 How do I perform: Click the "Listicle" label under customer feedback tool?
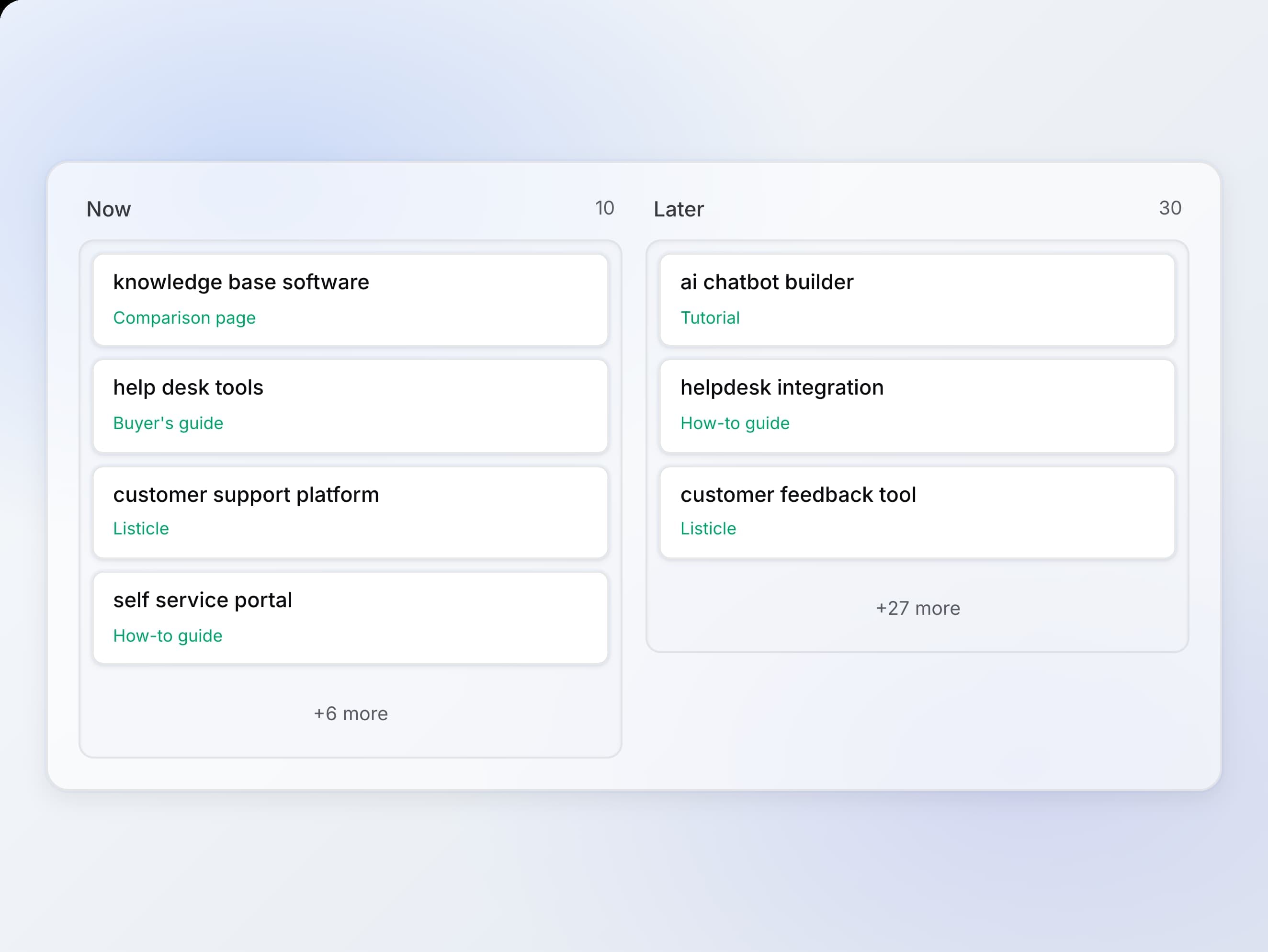pyautogui.click(x=708, y=529)
